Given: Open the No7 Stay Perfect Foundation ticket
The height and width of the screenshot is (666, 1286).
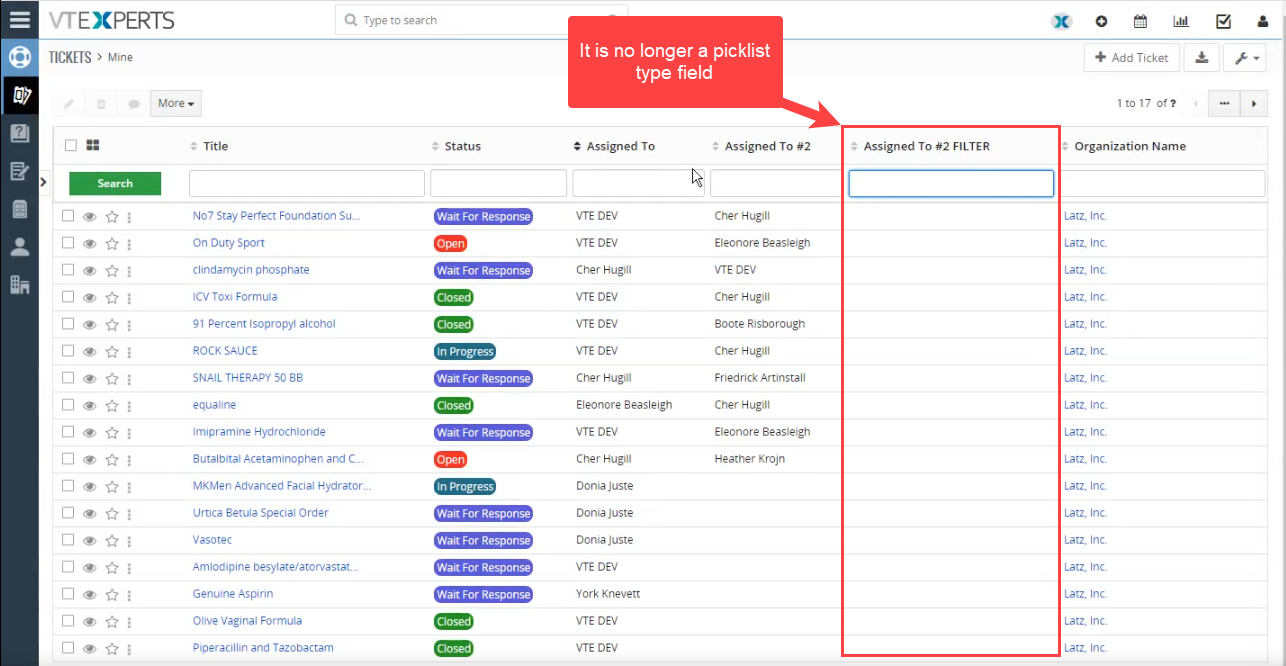Looking at the screenshot, I should [276, 216].
